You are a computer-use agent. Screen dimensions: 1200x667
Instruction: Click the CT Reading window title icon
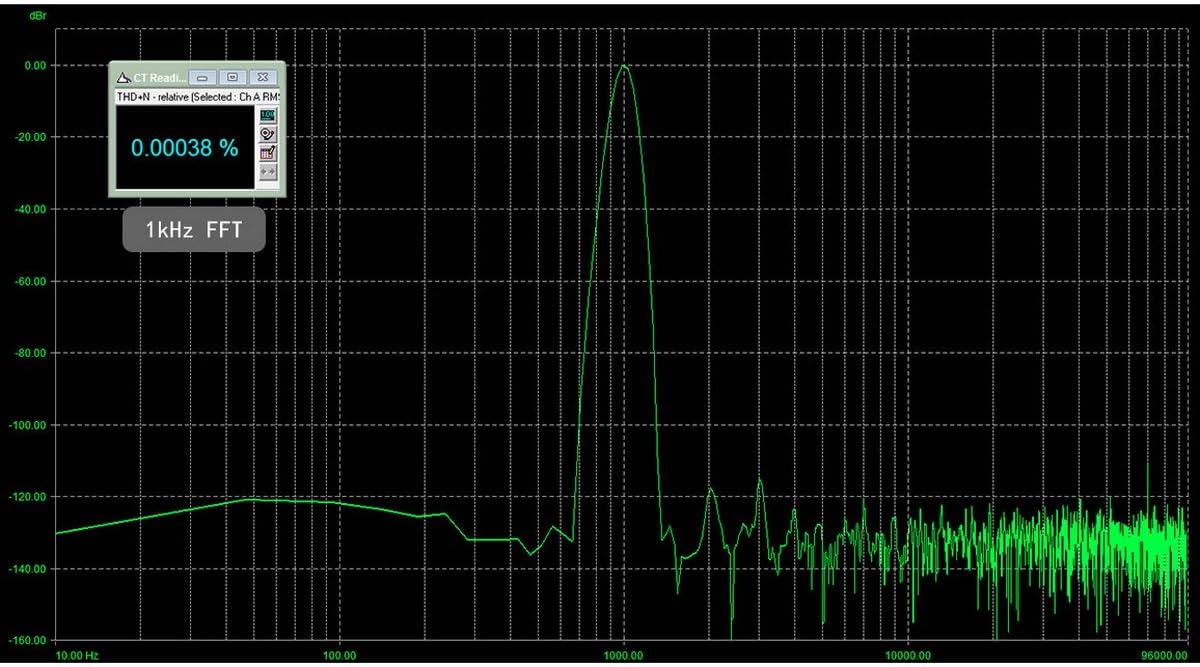(x=124, y=78)
